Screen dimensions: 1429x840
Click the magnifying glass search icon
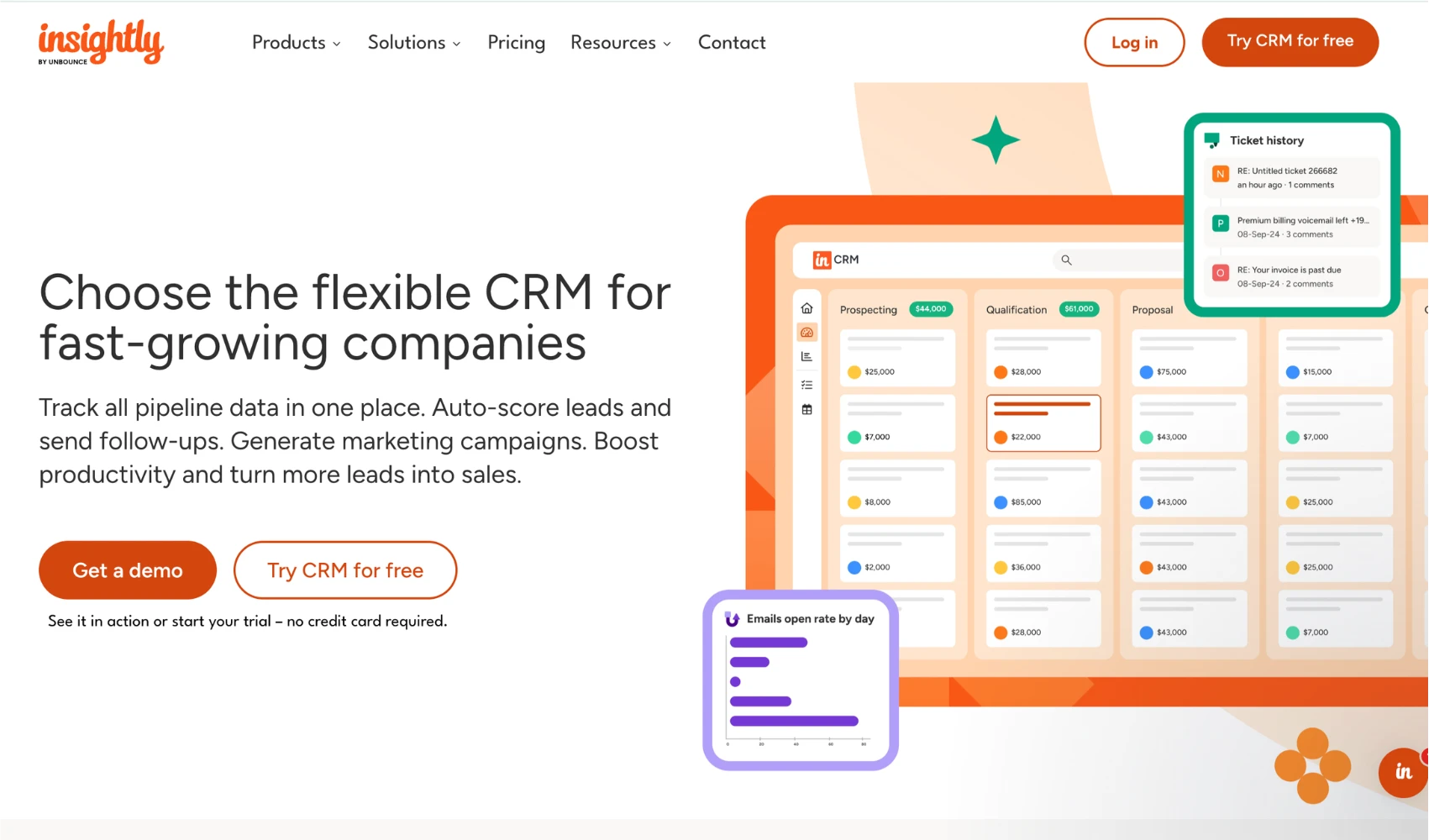click(x=1066, y=260)
